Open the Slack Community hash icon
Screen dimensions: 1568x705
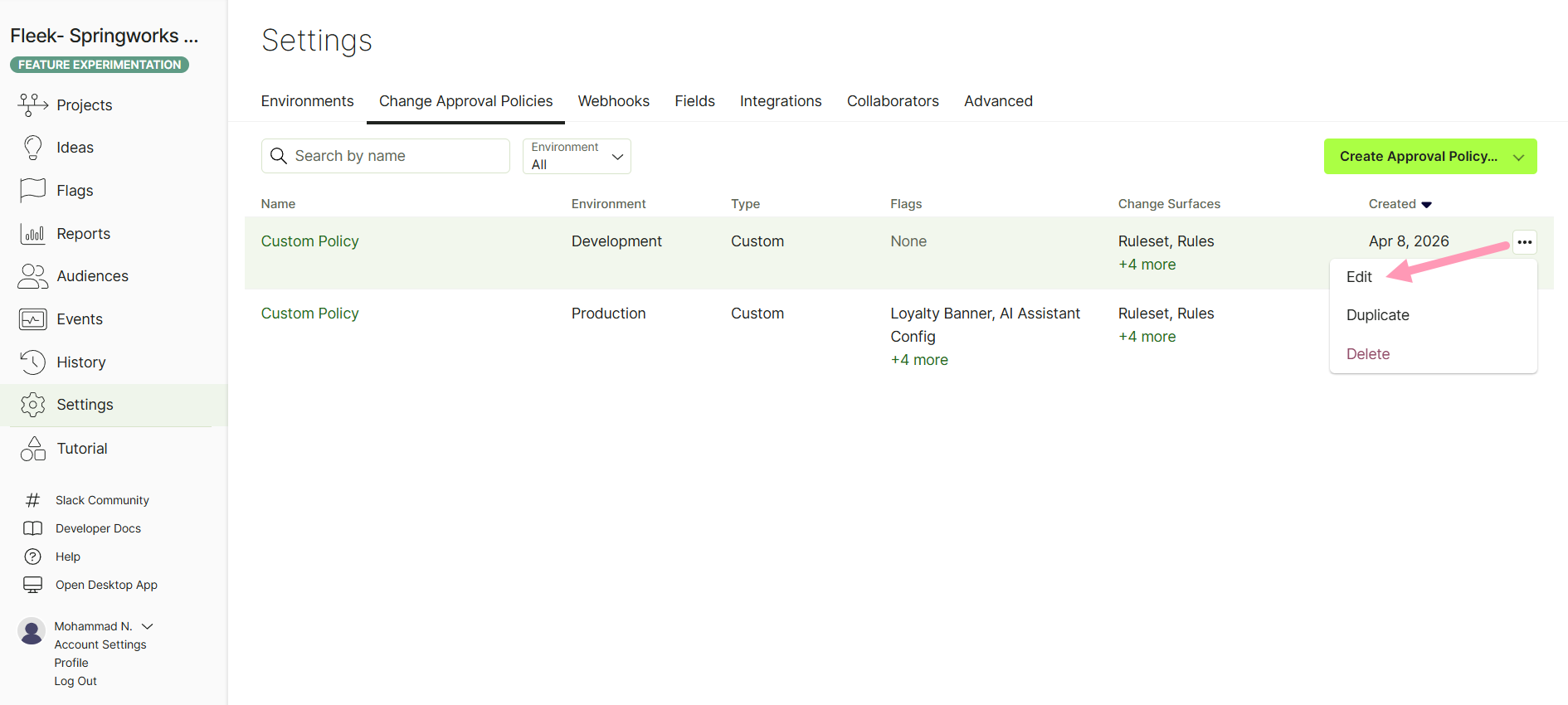32,500
